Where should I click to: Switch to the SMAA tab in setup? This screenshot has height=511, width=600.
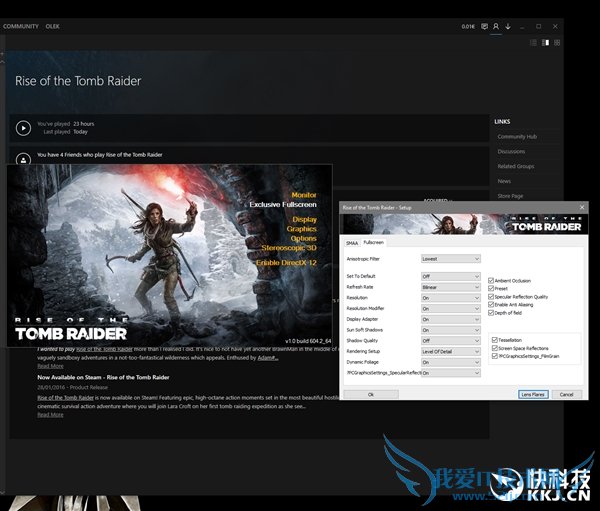click(352, 242)
